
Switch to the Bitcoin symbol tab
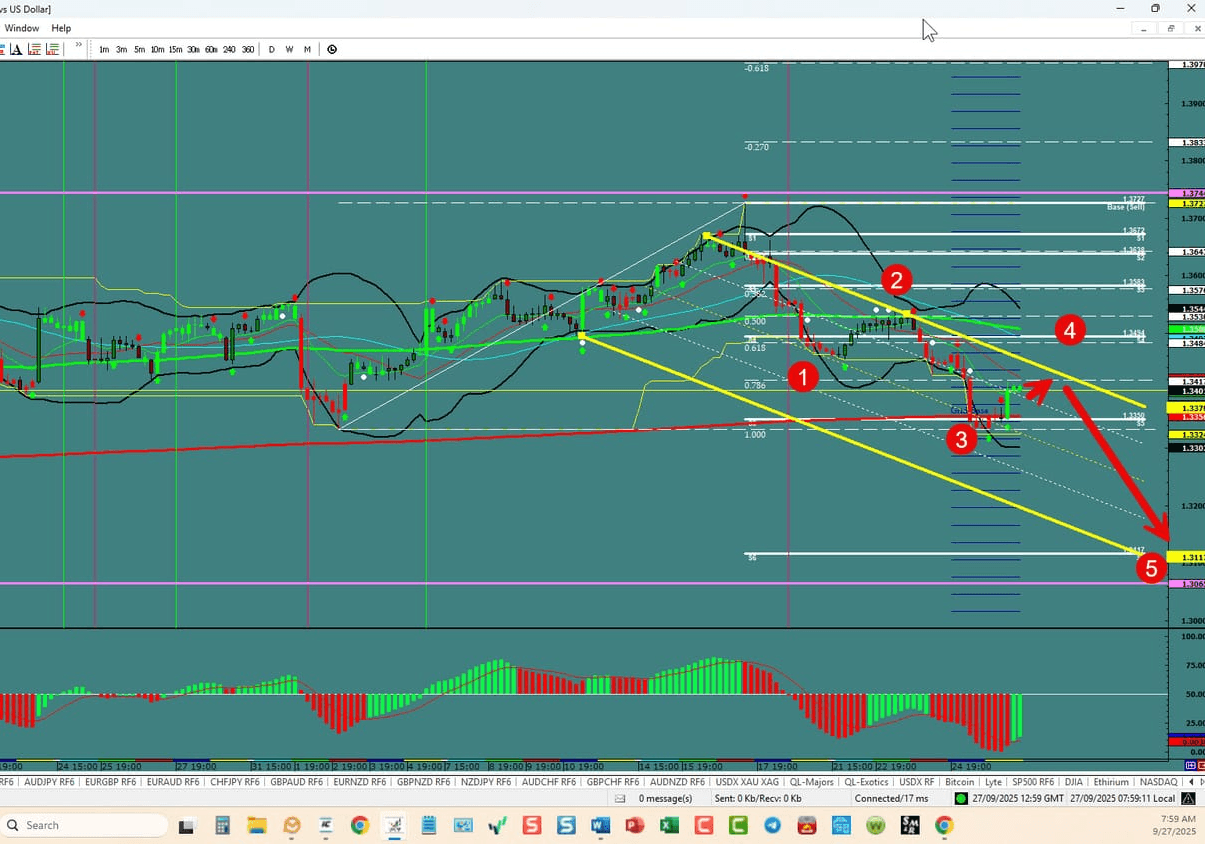[959, 782]
